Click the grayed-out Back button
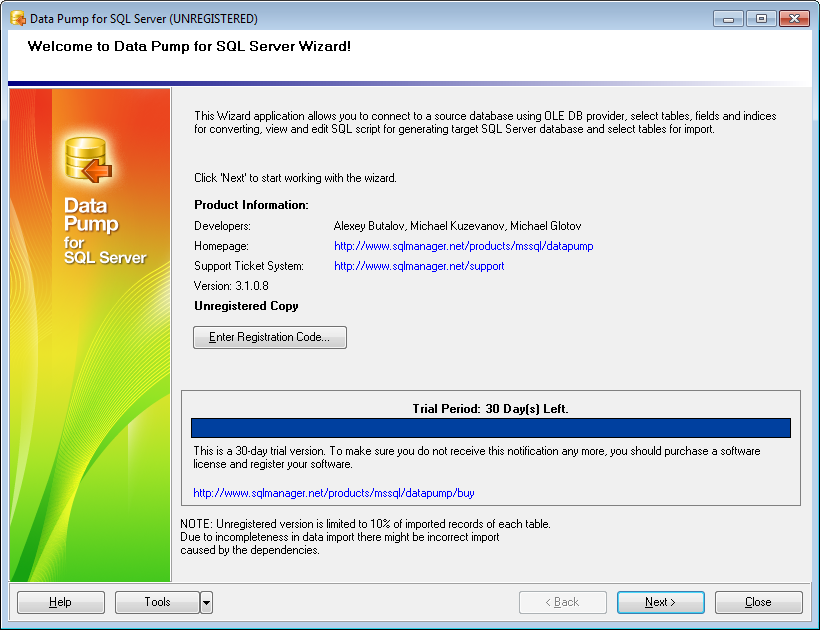820x630 pixels. 562,602
